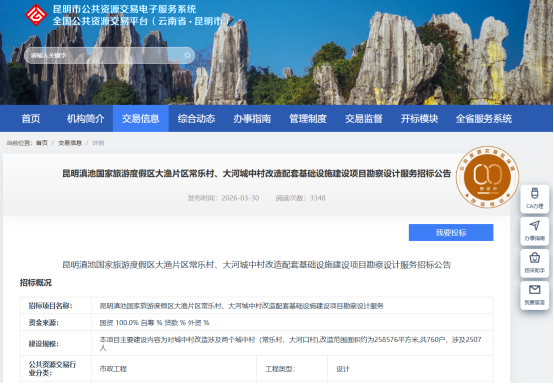Click the orange round status stamp
This screenshot has height=384, width=554.
click(487, 177)
